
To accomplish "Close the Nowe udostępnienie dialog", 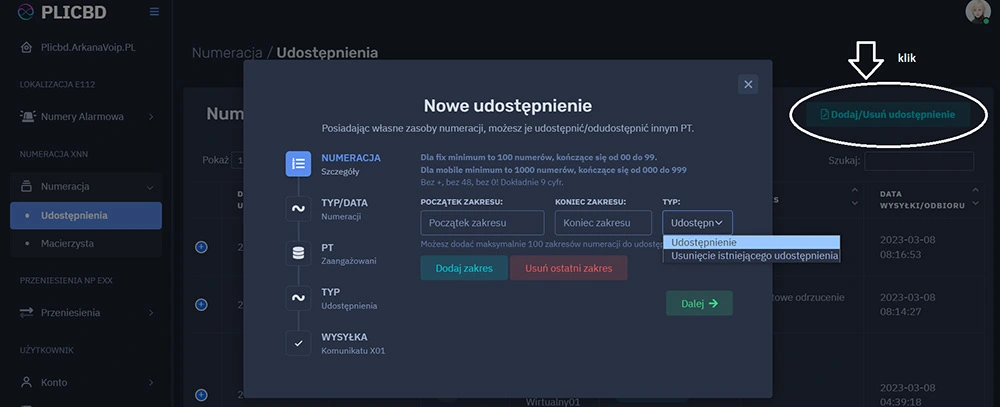I will point(748,85).
